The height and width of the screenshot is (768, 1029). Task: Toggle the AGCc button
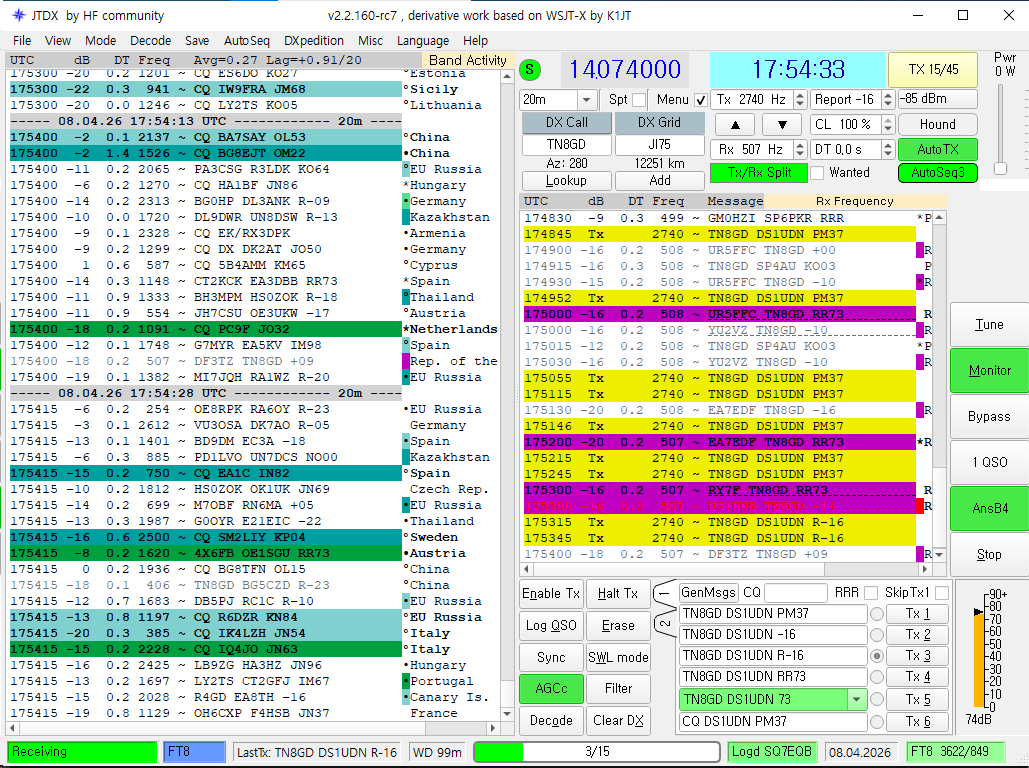[551, 689]
